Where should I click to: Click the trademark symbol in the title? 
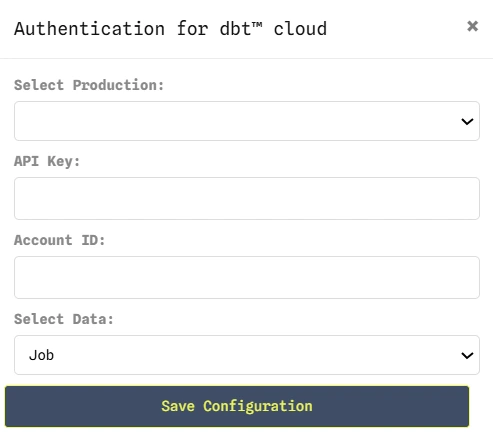pyautogui.click(x=257, y=25)
